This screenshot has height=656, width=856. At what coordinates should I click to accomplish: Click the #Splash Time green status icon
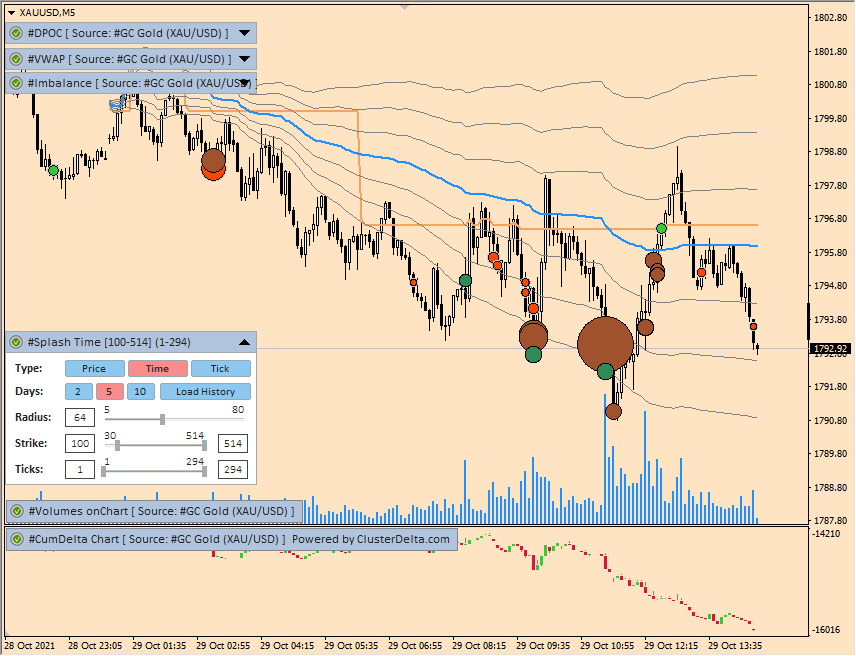click(x=17, y=342)
